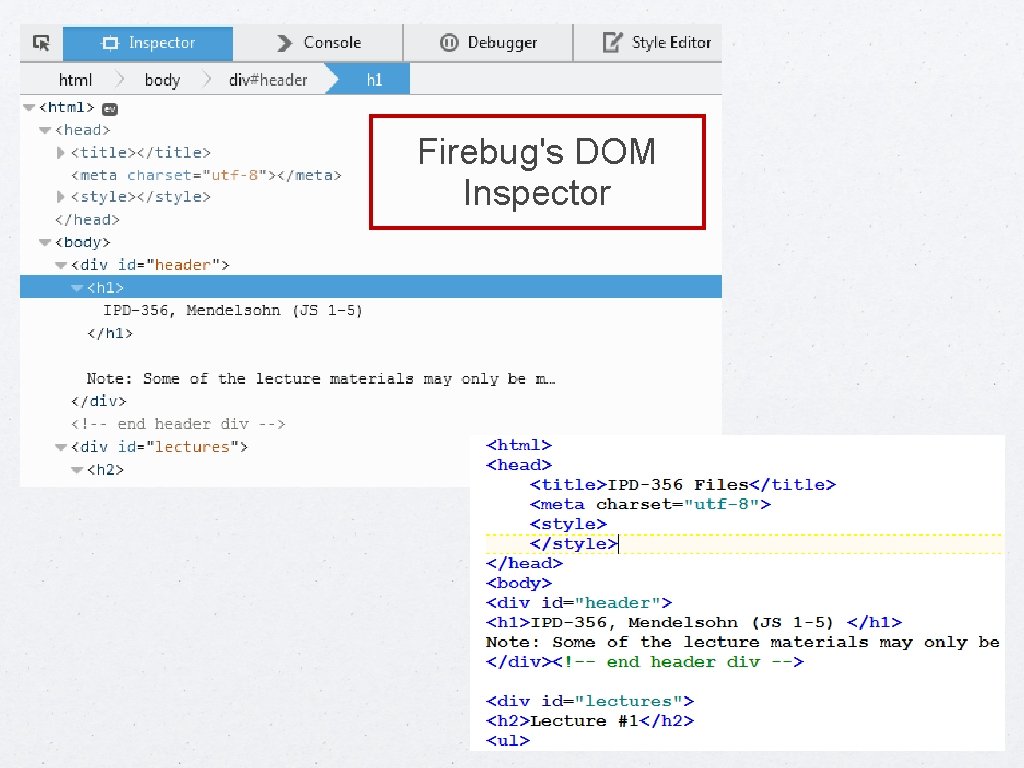Switch to the Console tab
This screenshot has width=1024, height=768.
pyautogui.click(x=331, y=43)
